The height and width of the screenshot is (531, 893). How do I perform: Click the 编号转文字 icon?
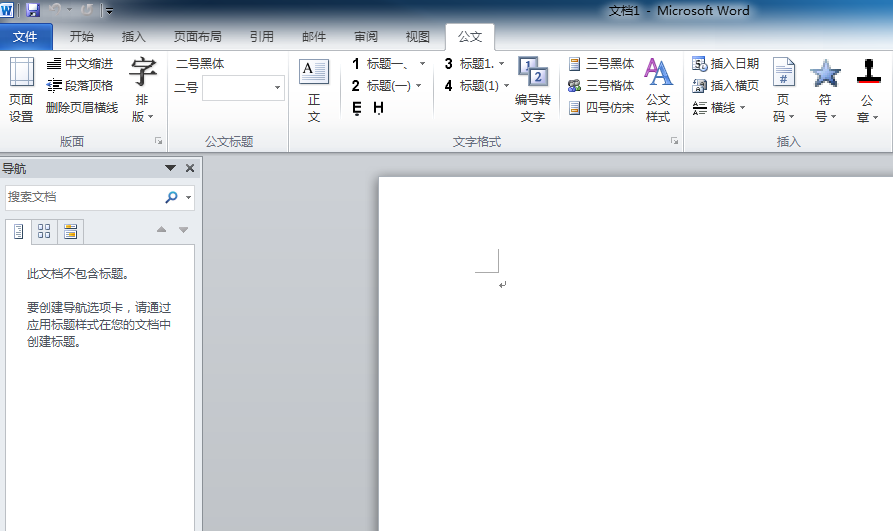tap(533, 90)
